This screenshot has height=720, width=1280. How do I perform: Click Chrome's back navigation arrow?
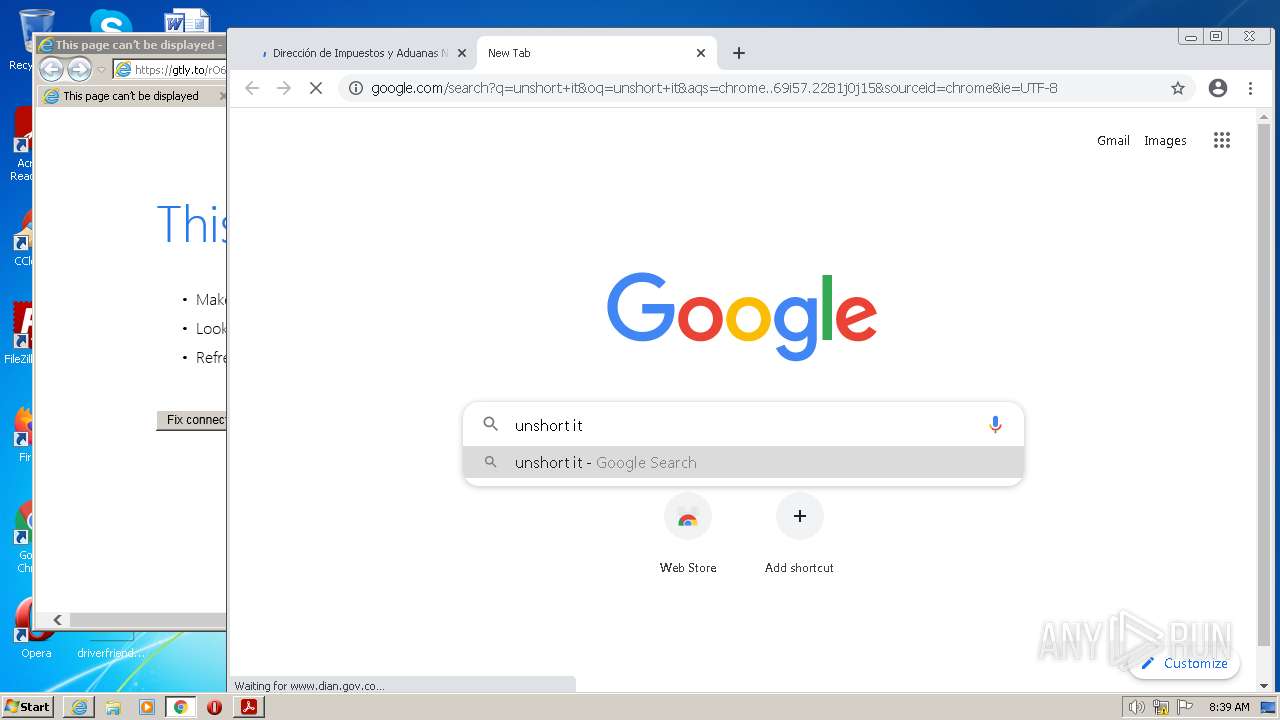click(x=252, y=88)
